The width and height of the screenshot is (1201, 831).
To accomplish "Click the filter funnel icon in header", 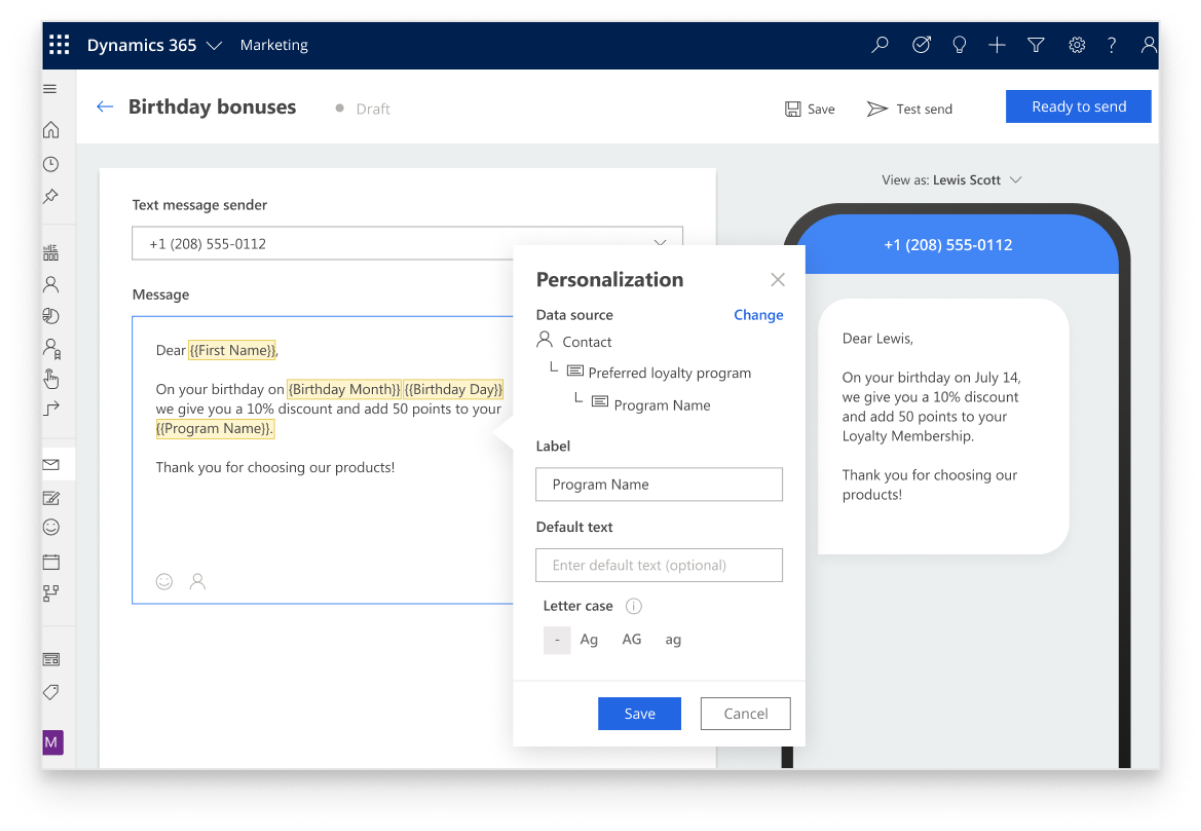I will point(1036,45).
